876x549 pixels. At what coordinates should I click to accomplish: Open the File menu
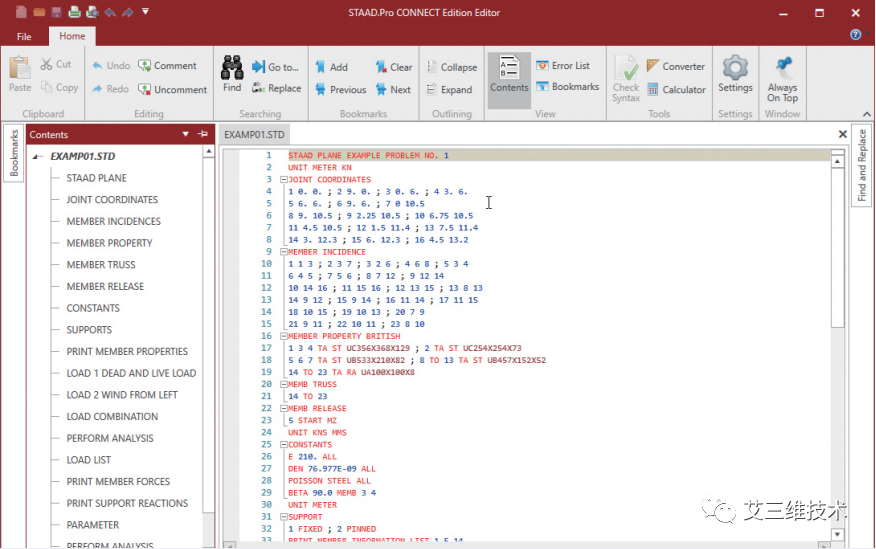24,36
